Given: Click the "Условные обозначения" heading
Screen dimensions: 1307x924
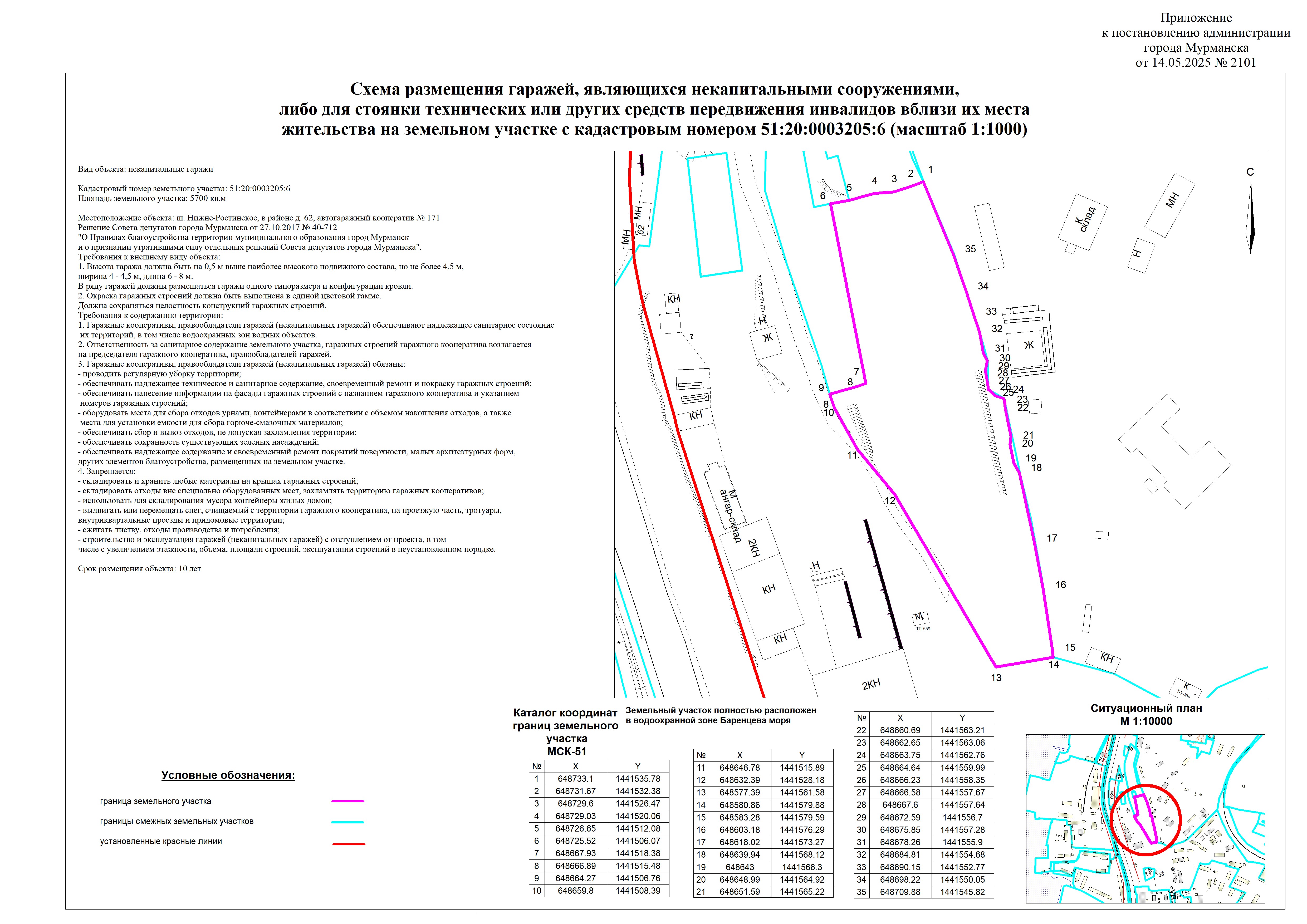Looking at the screenshot, I should [228, 775].
